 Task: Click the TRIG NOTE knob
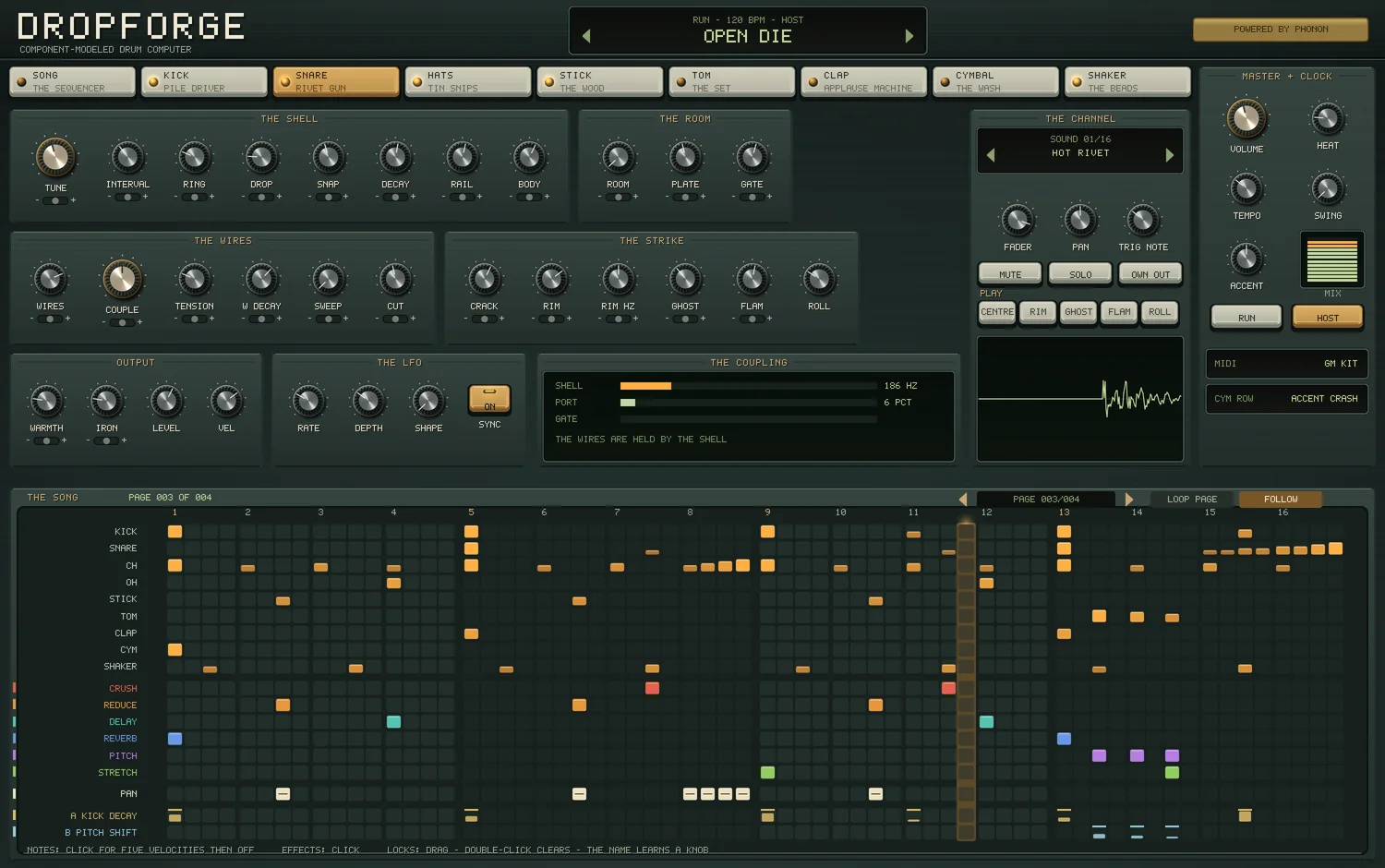coord(1143,220)
